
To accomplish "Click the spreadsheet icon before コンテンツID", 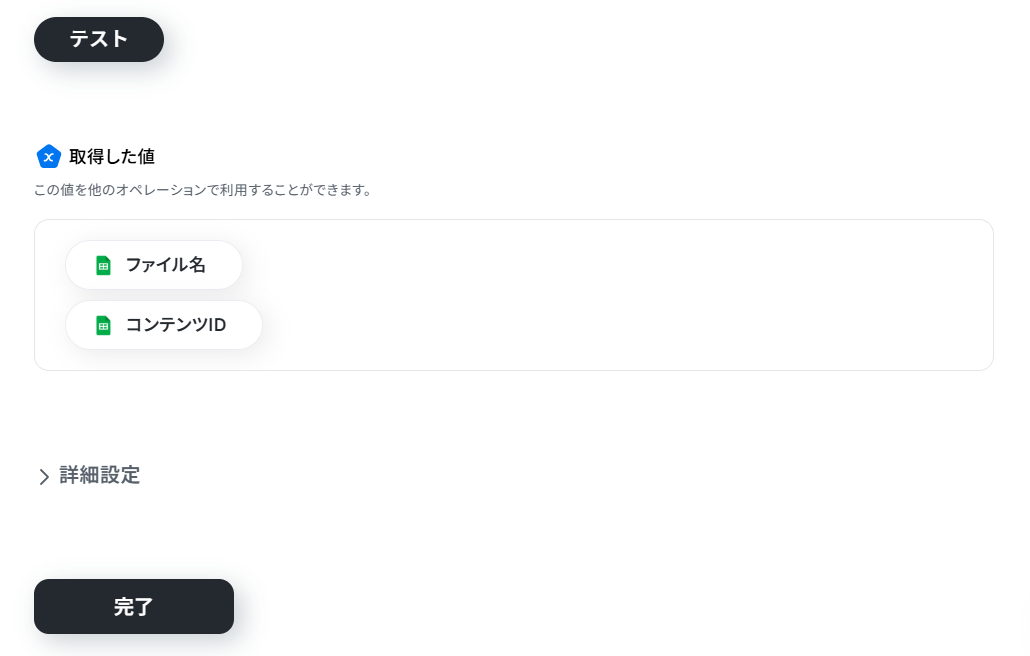I will [103, 325].
